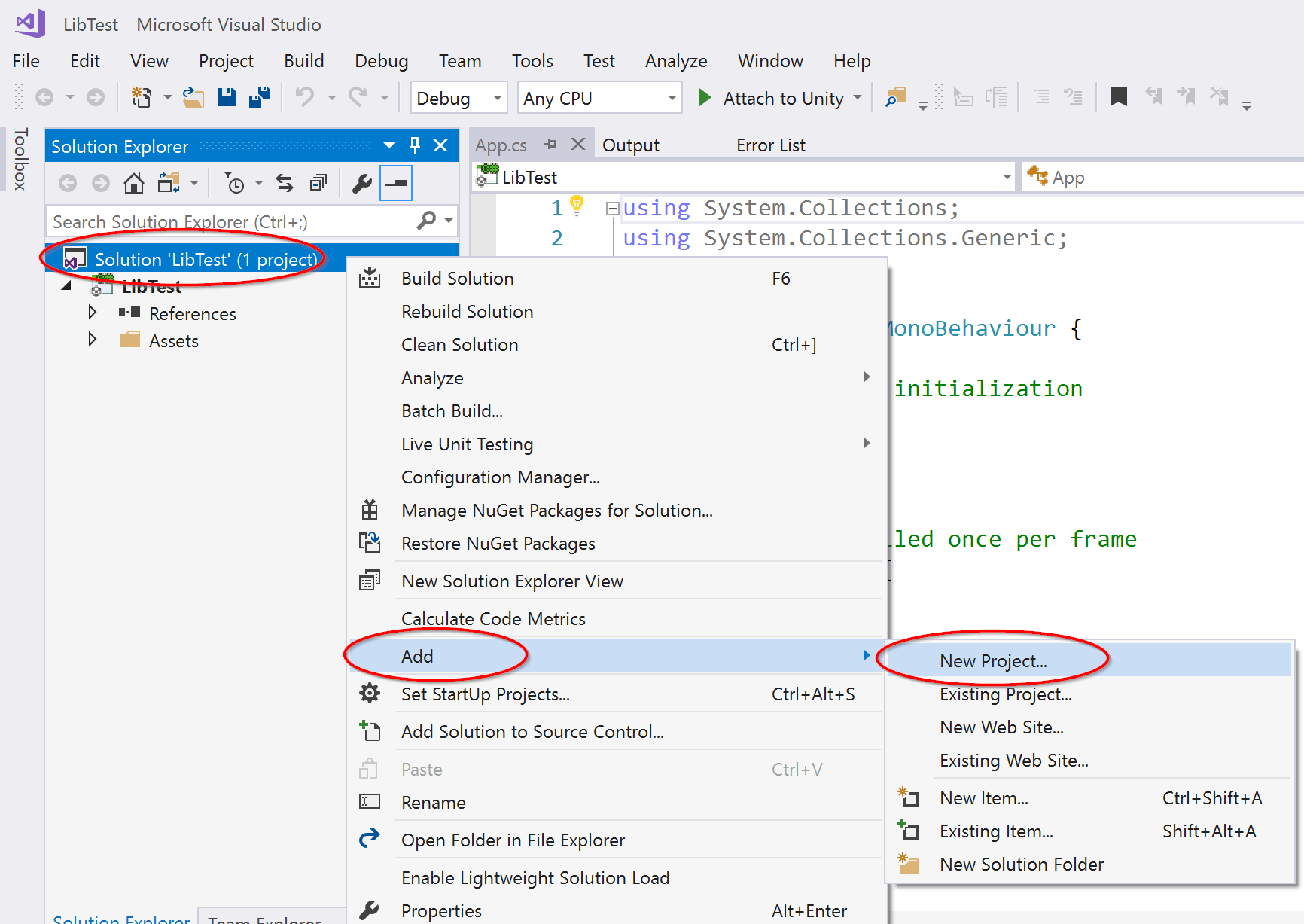Expand the Assets folder node
Viewport: 1304px width, 924px height.
92,340
